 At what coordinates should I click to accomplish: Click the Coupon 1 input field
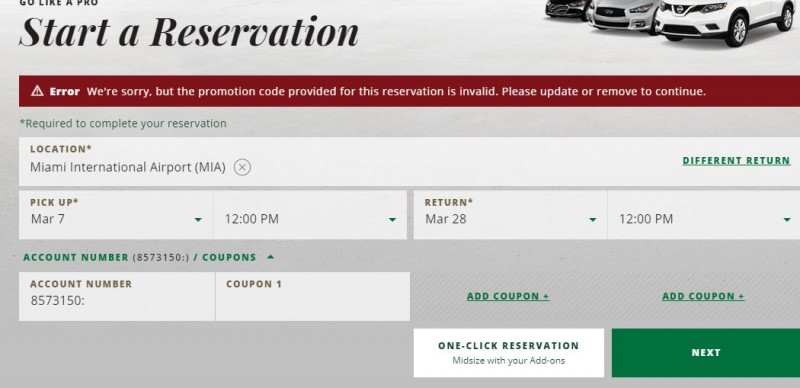tap(313, 297)
